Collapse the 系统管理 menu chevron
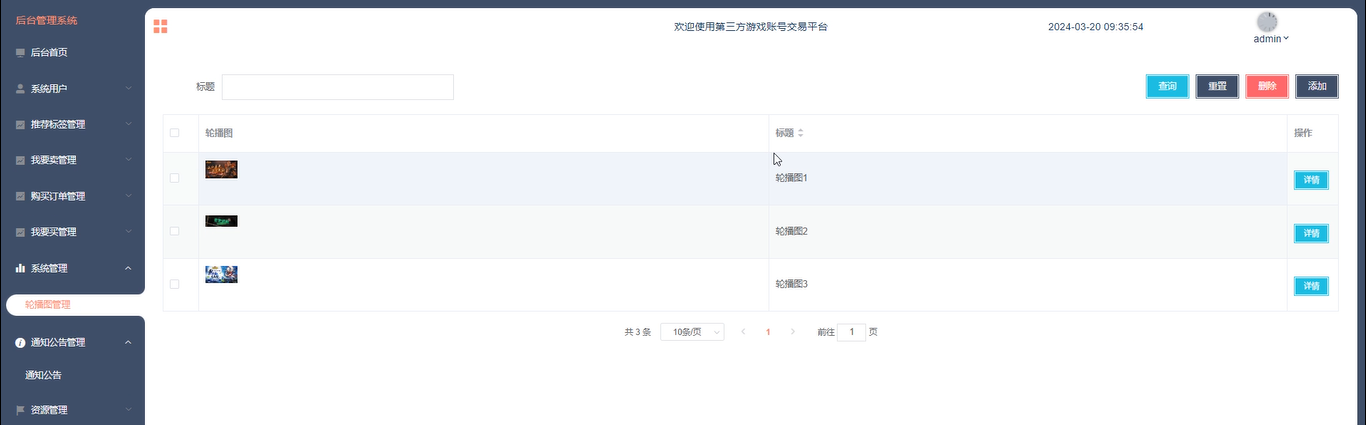The width and height of the screenshot is (1366, 425). [x=128, y=268]
